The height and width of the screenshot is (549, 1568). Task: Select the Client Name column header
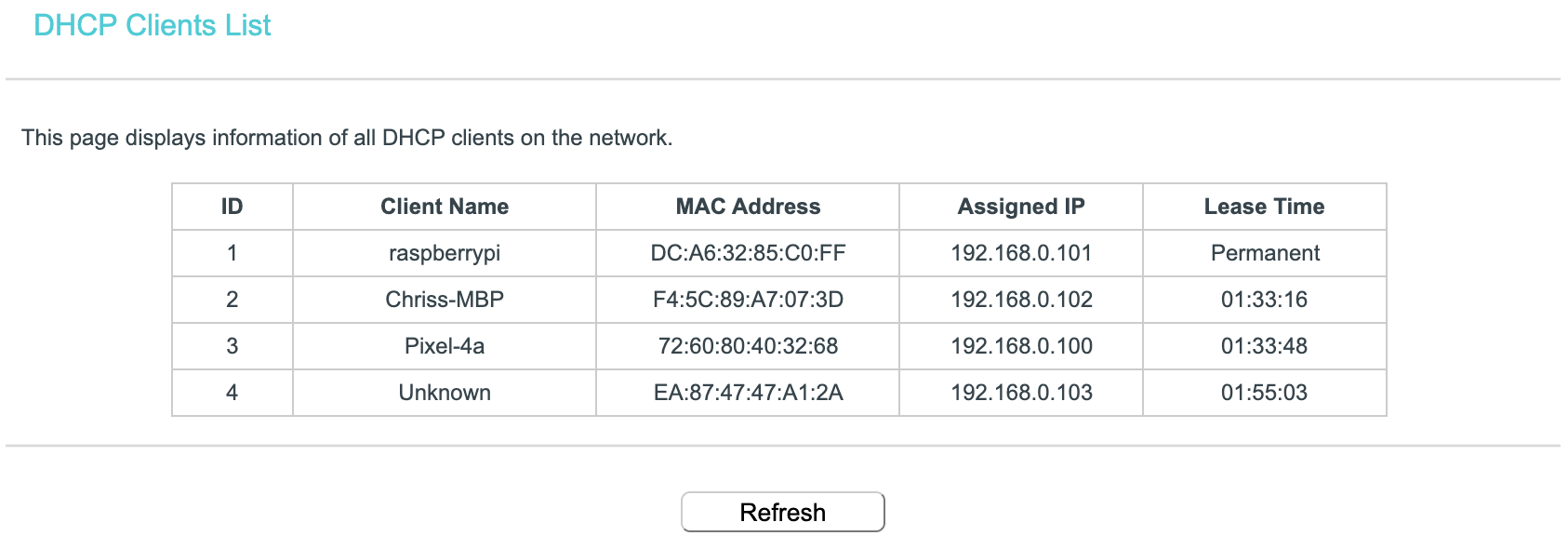point(444,207)
